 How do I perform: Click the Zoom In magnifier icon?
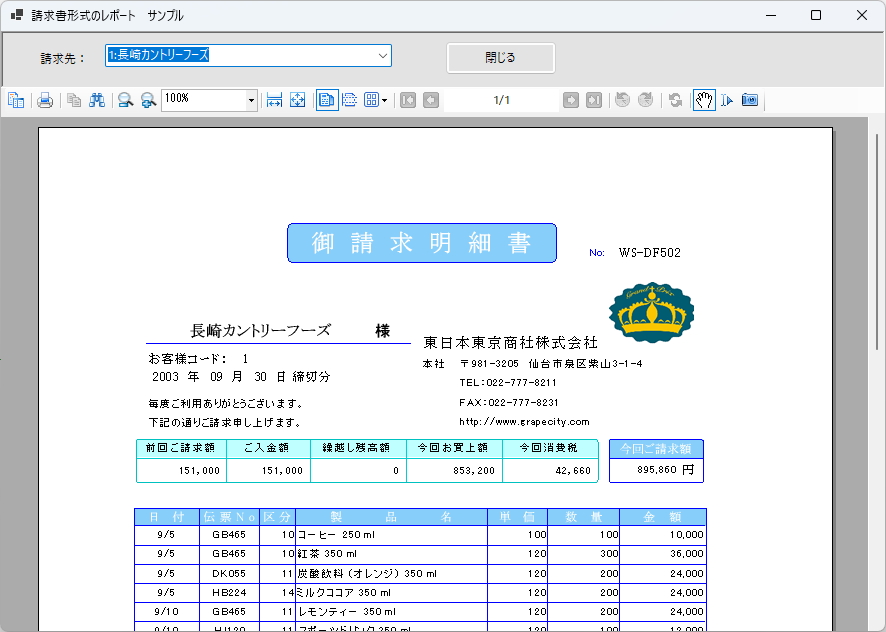pos(148,100)
